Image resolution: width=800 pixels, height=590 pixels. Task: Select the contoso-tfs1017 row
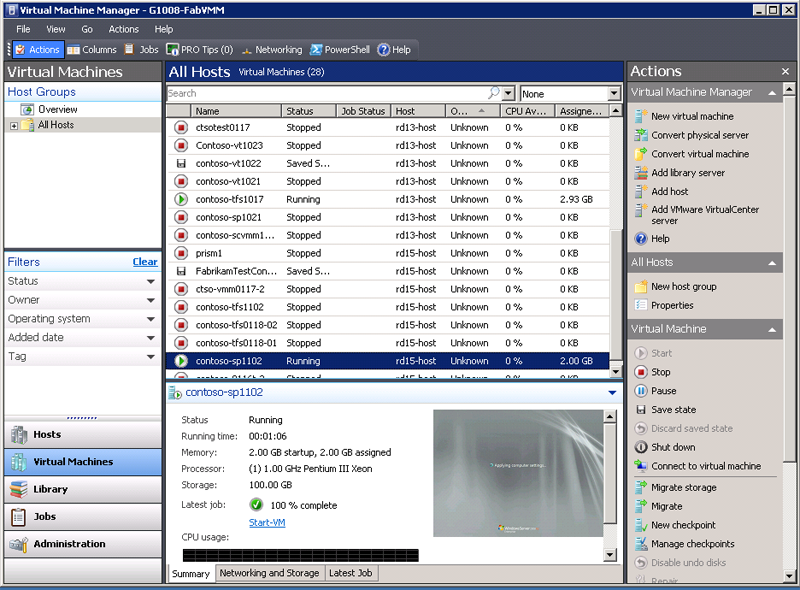pos(387,200)
